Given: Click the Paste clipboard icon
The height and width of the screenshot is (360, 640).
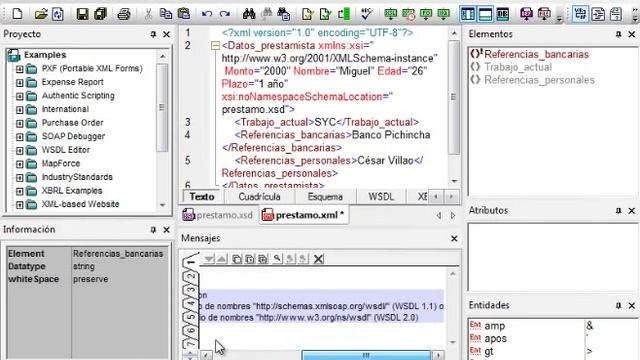Looking at the screenshot, I should coord(184,14).
